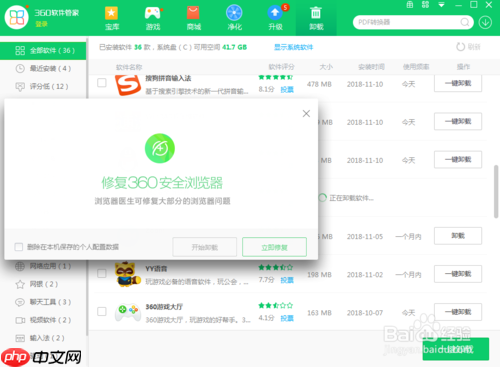The image size is (500, 367).
Task: Click 一键卸载 for 搜狗拼音输入法
Action: point(458,83)
